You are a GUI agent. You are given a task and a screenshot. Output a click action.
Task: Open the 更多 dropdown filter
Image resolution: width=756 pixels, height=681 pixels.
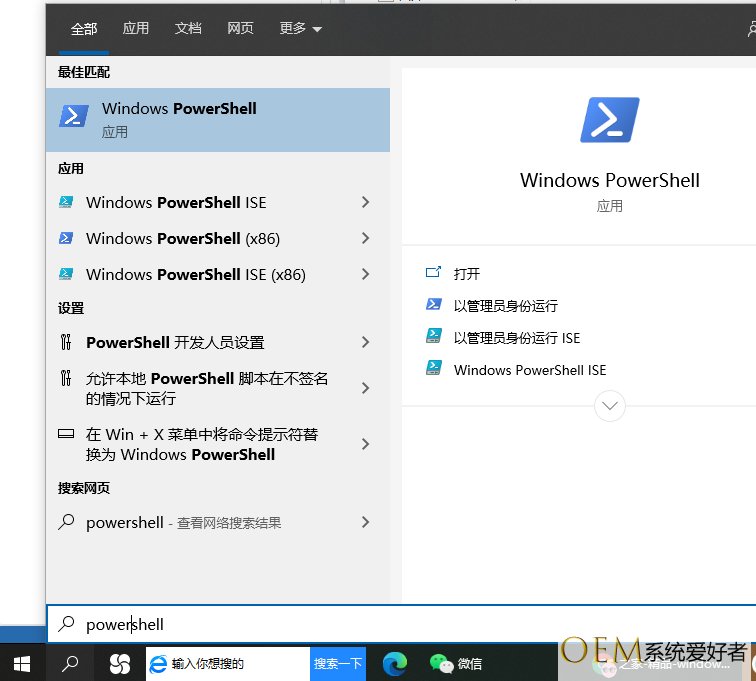coord(300,29)
